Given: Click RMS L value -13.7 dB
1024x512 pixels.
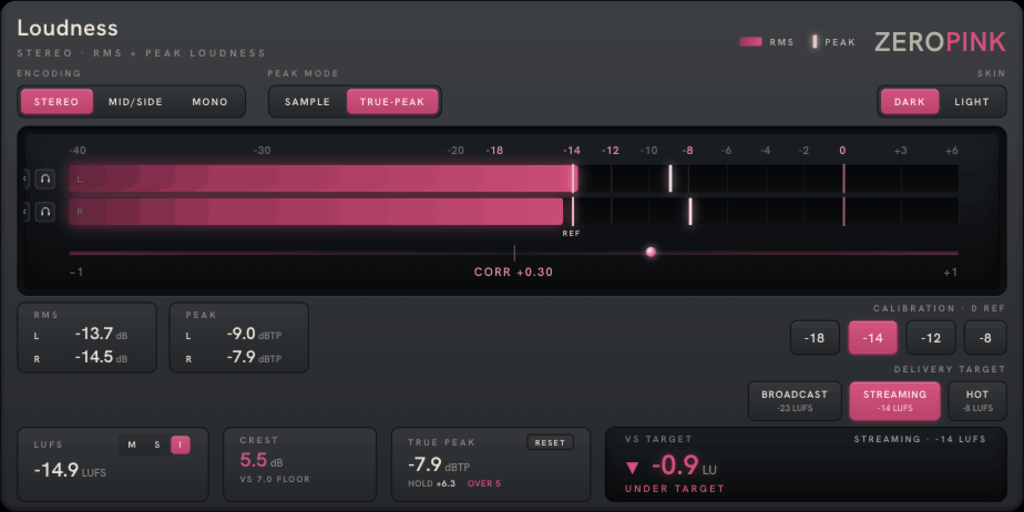Looking at the screenshot, I should [x=101, y=334].
